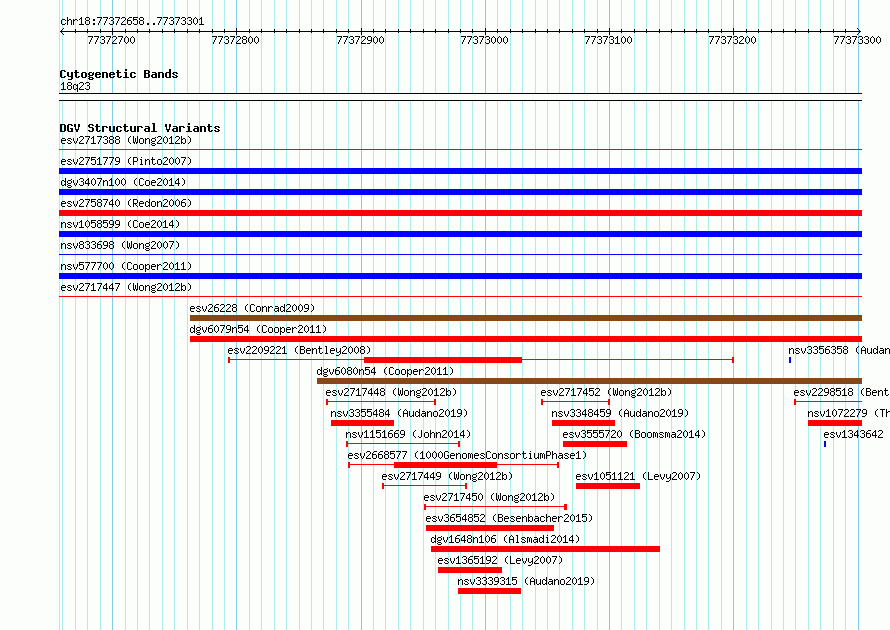The image size is (890, 630).
Task: Select the esv2209221 (Bentley2008) label
Action: tap(299, 350)
